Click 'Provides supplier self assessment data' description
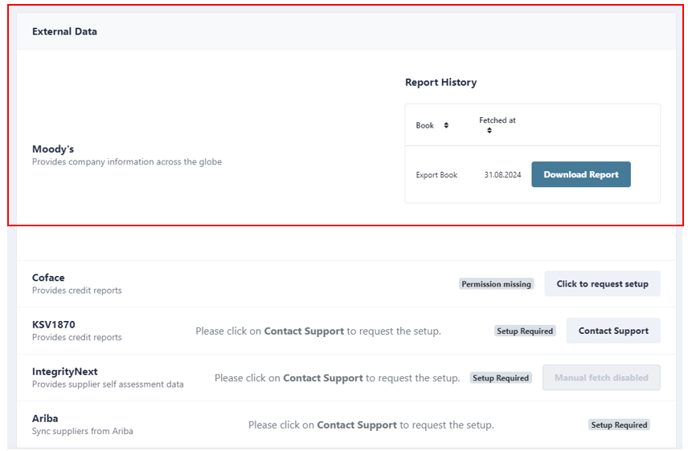This screenshot has height=451, width=688. 108,384
